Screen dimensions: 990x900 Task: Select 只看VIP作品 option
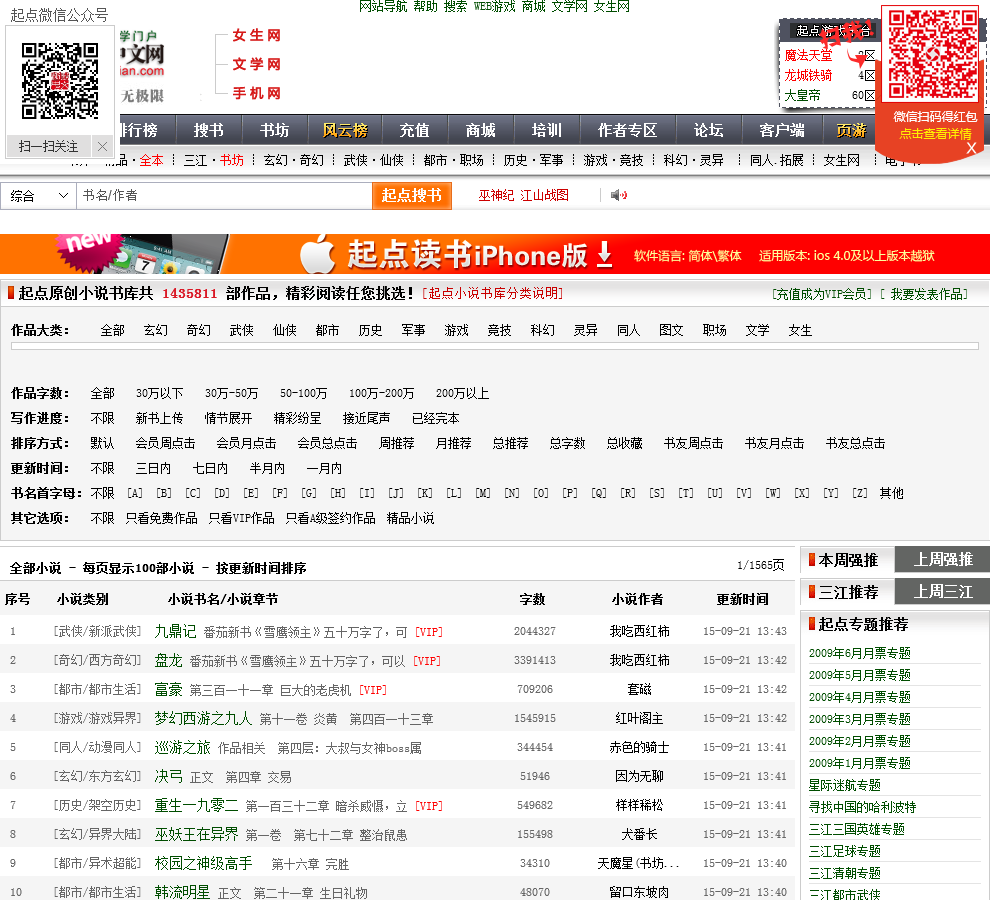(242, 519)
